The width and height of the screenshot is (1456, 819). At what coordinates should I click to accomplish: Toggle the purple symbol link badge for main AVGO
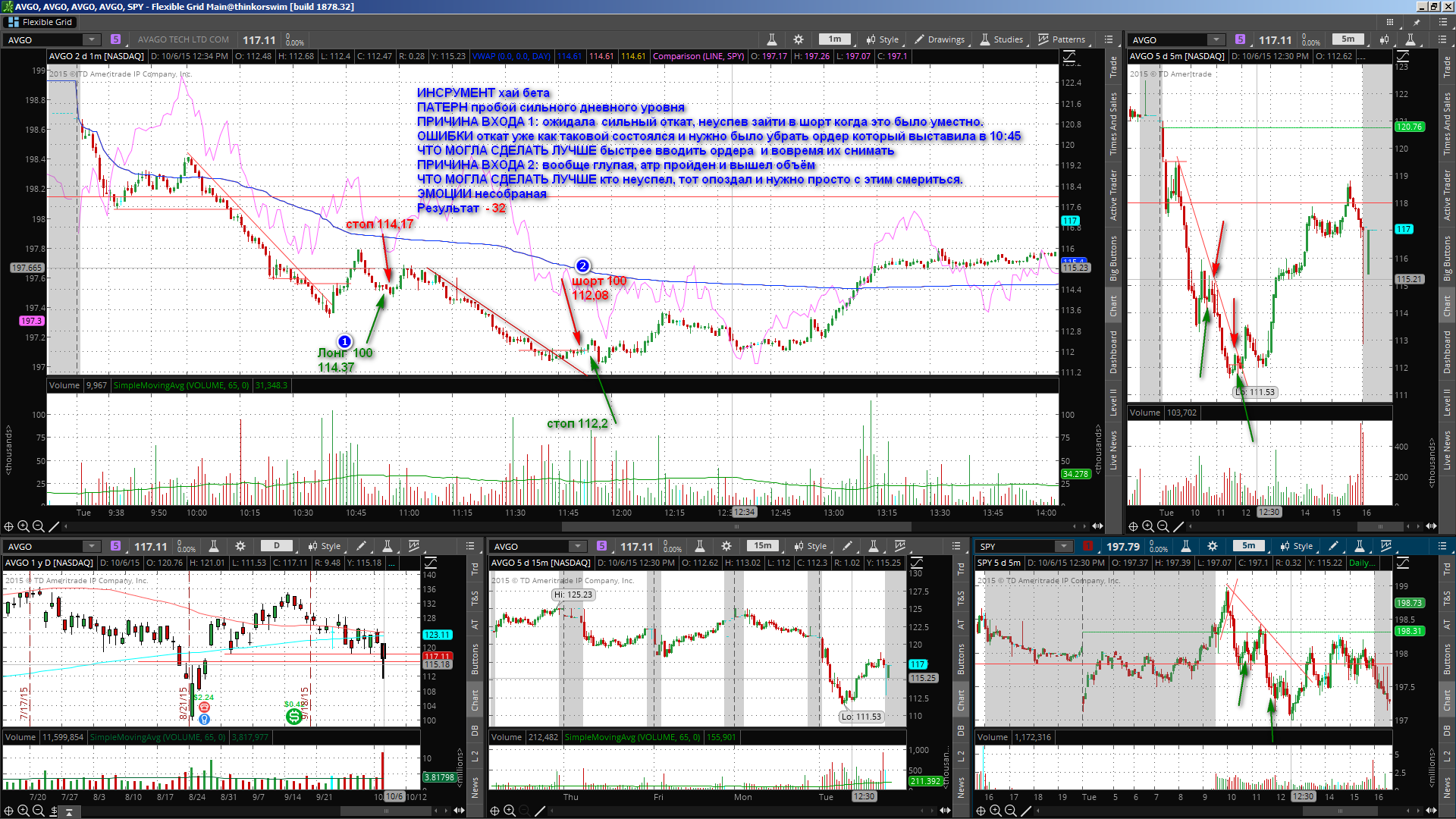(115, 39)
